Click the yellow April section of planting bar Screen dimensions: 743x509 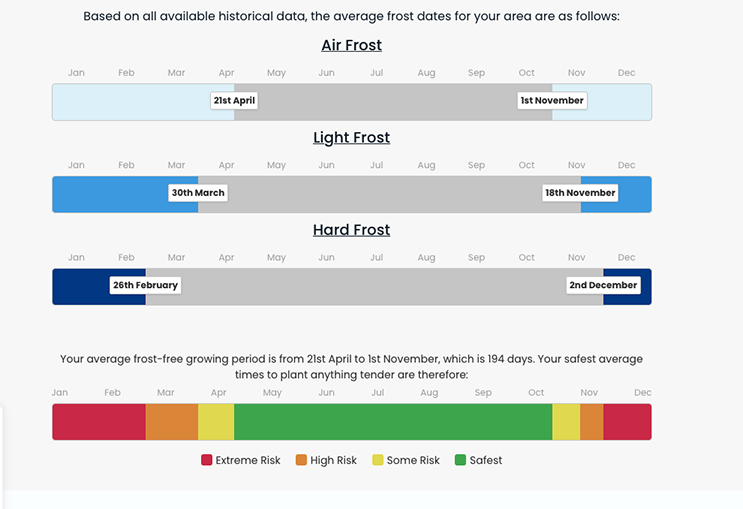point(216,422)
